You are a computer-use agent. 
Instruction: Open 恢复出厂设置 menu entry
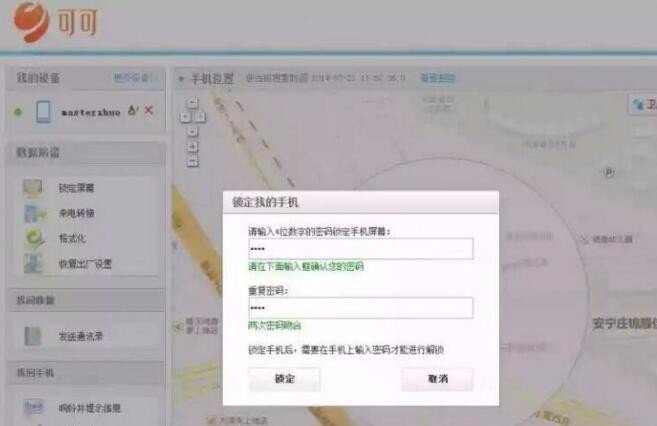point(85,264)
